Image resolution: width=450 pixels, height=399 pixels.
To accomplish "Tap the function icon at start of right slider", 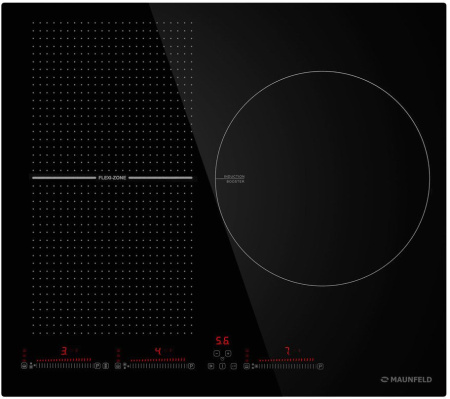I will pyautogui.click(x=246, y=366).
